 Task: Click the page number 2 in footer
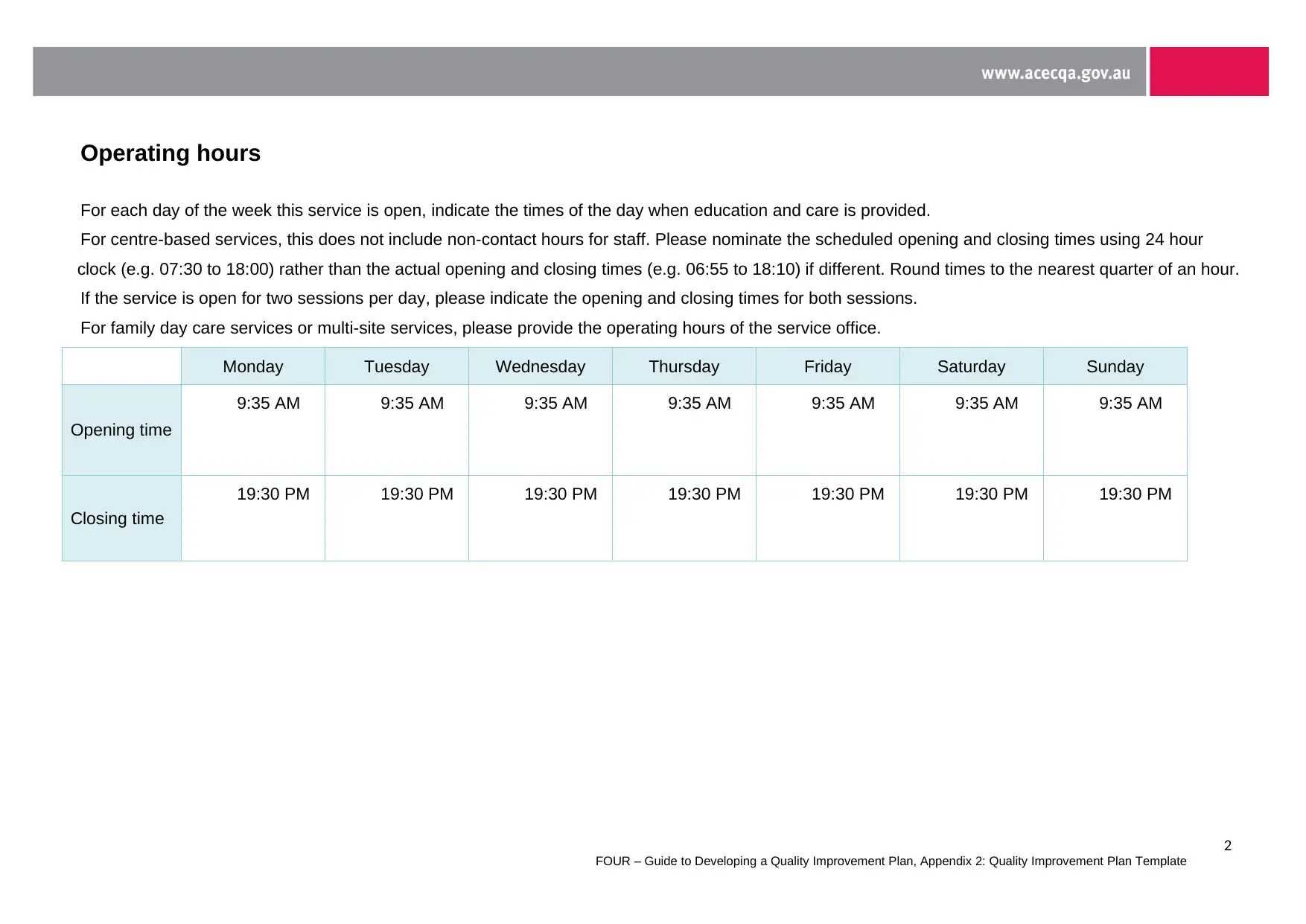coord(1228,845)
